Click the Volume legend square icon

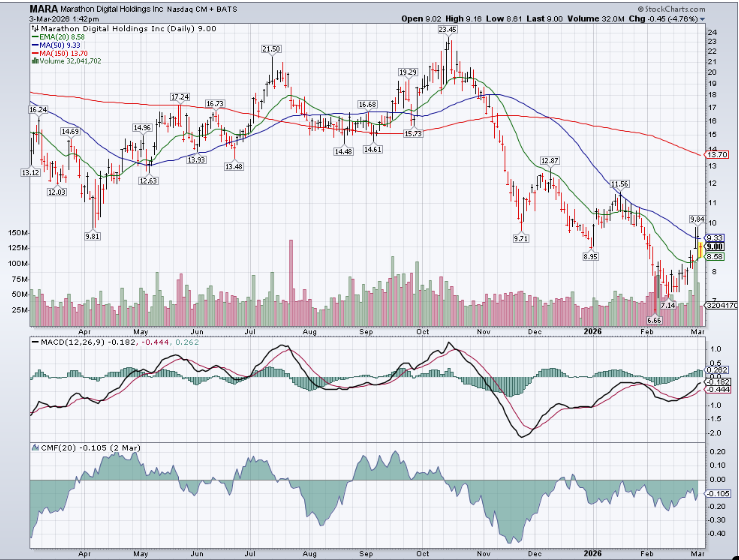pos(33,59)
